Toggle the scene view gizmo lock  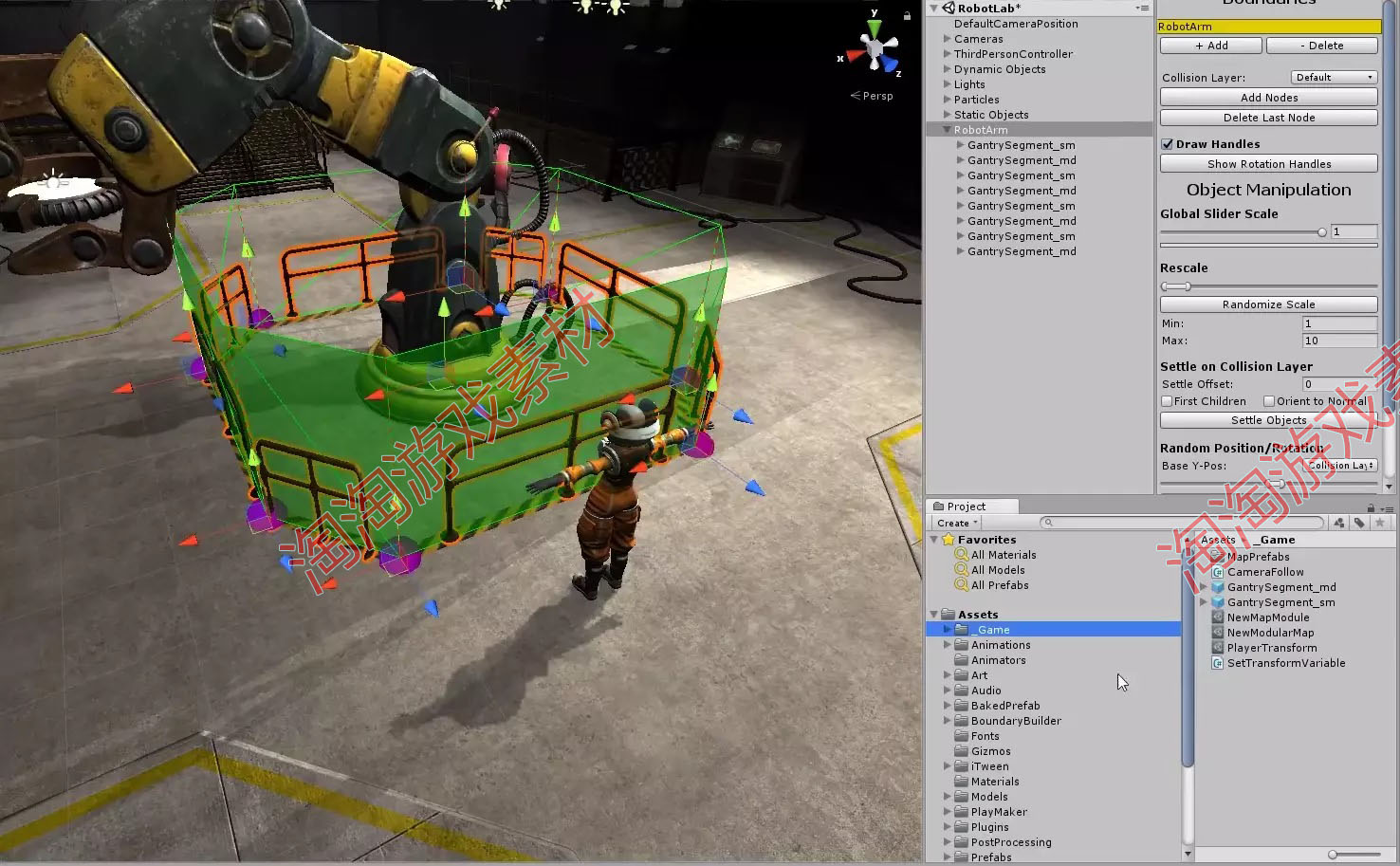[907, 16]
